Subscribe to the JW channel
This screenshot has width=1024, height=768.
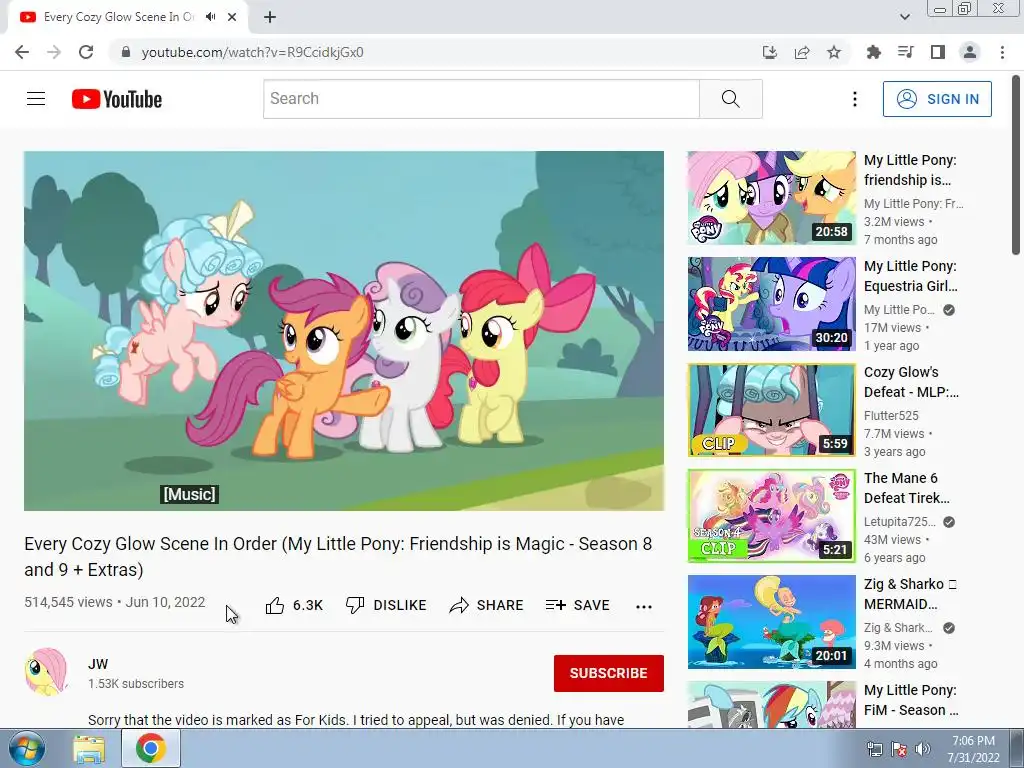pos(609,673)
